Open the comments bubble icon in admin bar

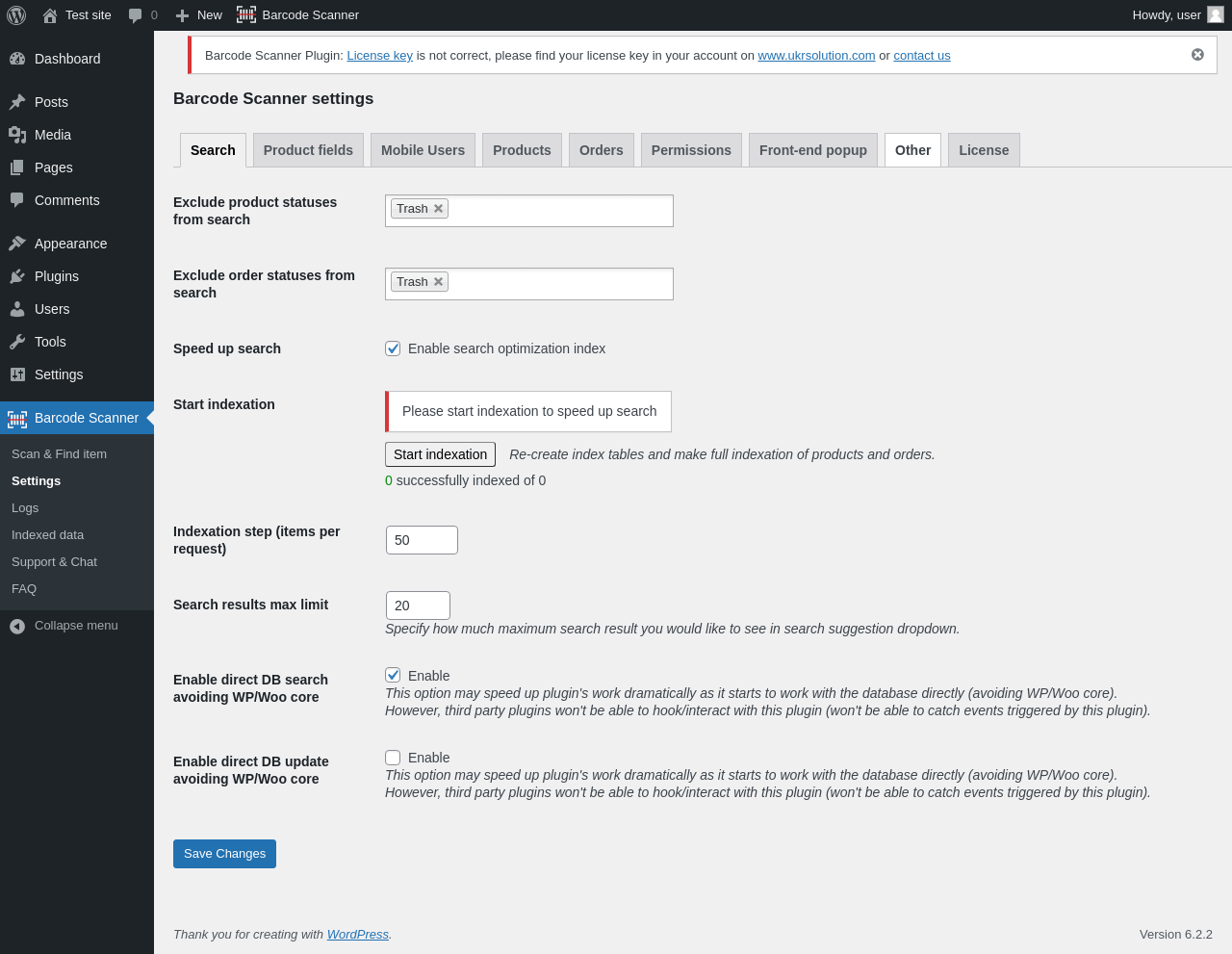(x=136, y=15)
